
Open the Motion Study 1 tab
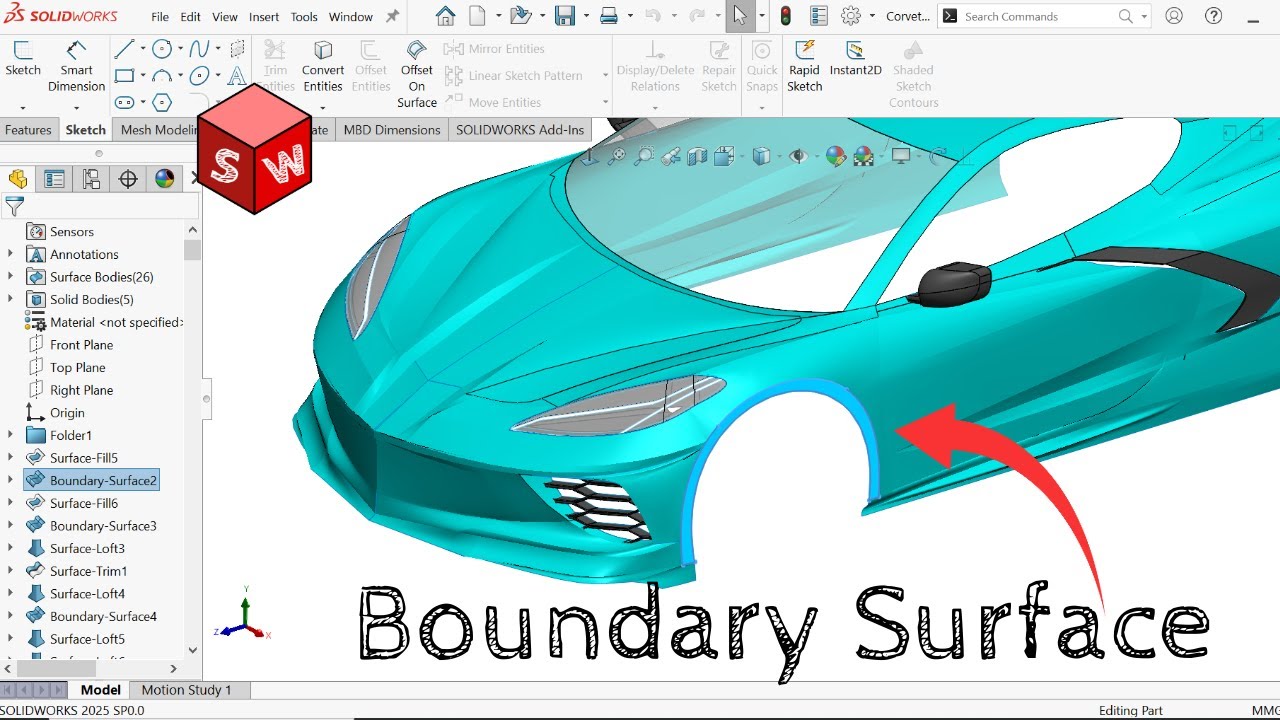tap(186, 690)
